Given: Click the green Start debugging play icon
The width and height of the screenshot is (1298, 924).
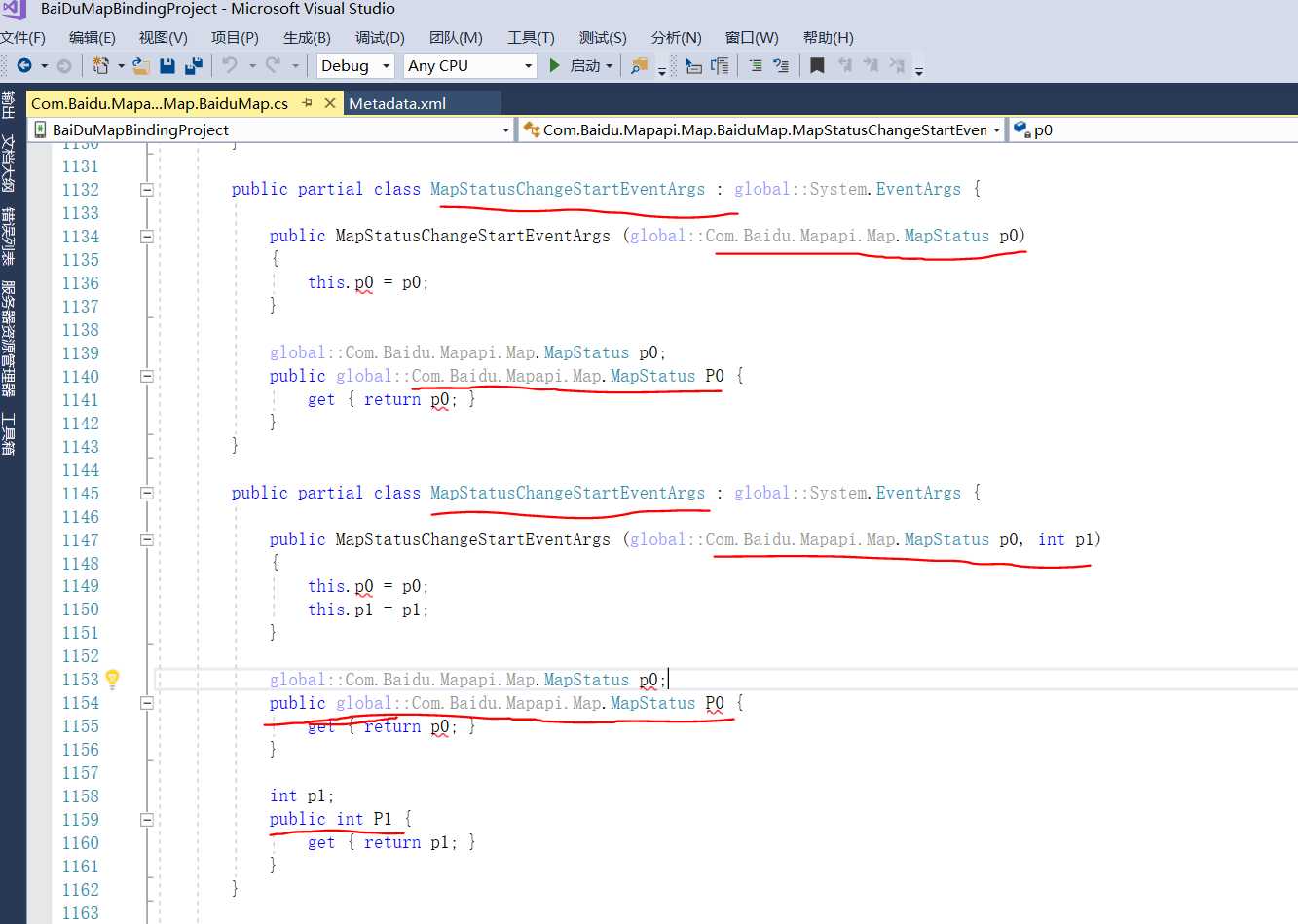Looking at the screenshot, I should (x=554, y=65).
